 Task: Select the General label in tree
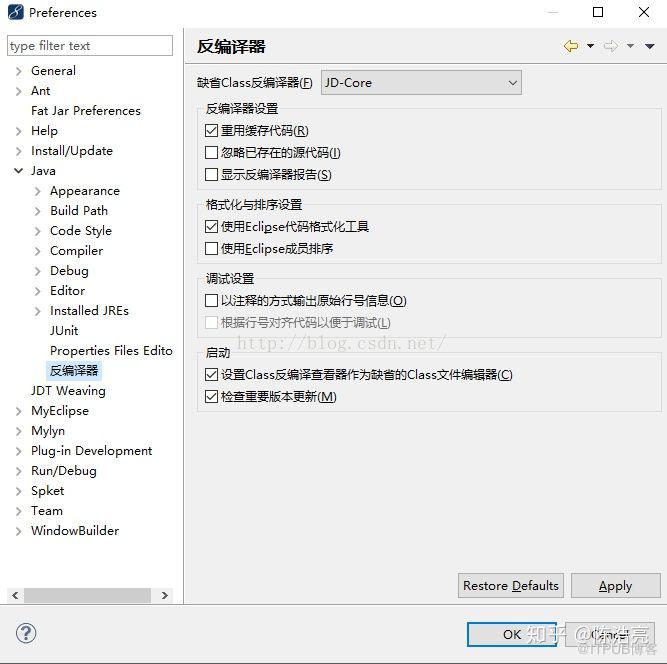coord(53,71)
